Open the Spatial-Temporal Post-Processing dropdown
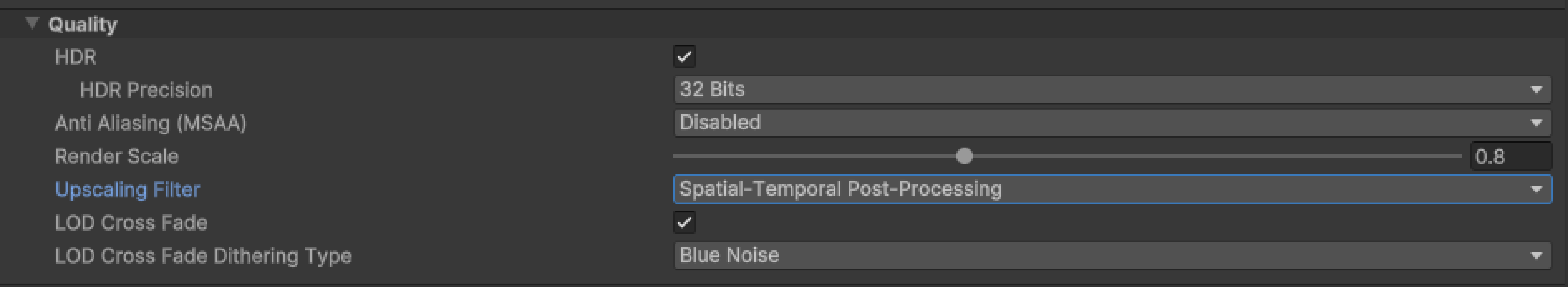Image resolution: width=1568 pixels, height=287 pixels. (1112, 189)
